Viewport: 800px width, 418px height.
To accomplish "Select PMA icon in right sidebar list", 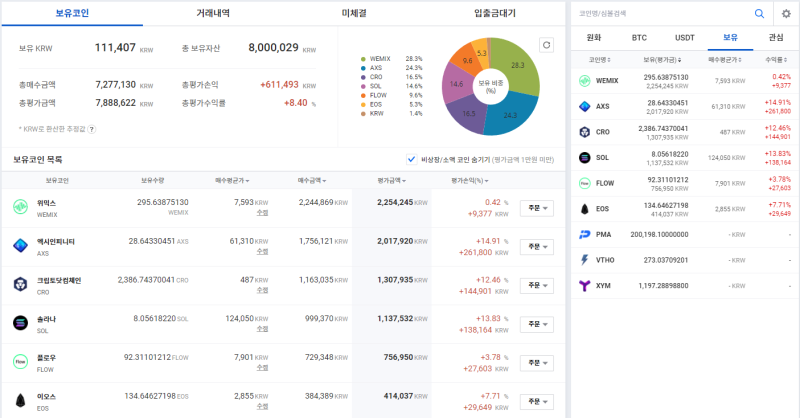I will pos(585,234).
